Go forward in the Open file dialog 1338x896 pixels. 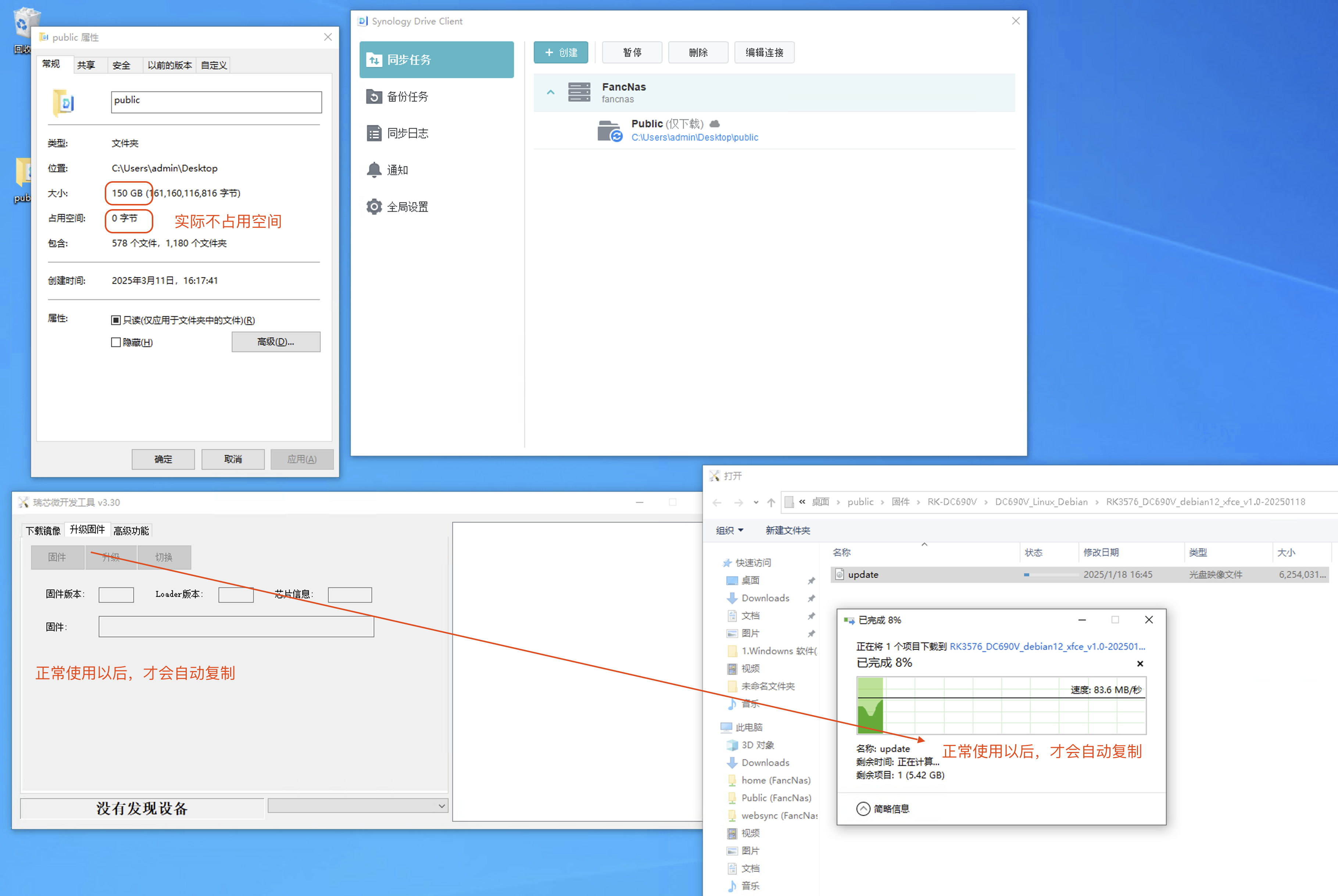point(738,502)
